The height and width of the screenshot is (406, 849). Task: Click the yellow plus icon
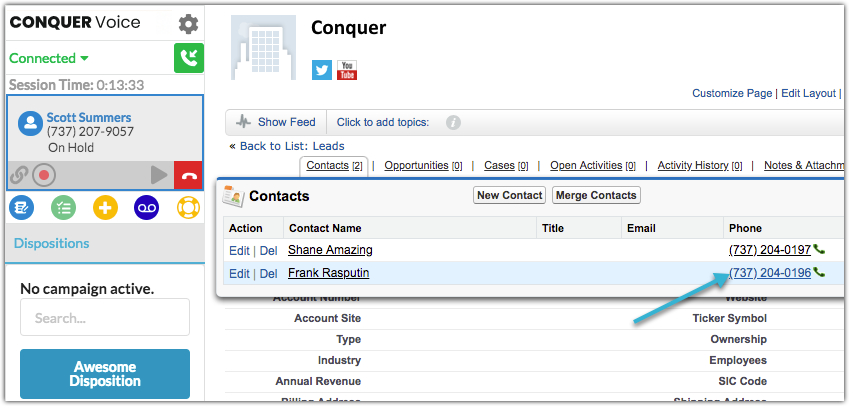[105, 208]
